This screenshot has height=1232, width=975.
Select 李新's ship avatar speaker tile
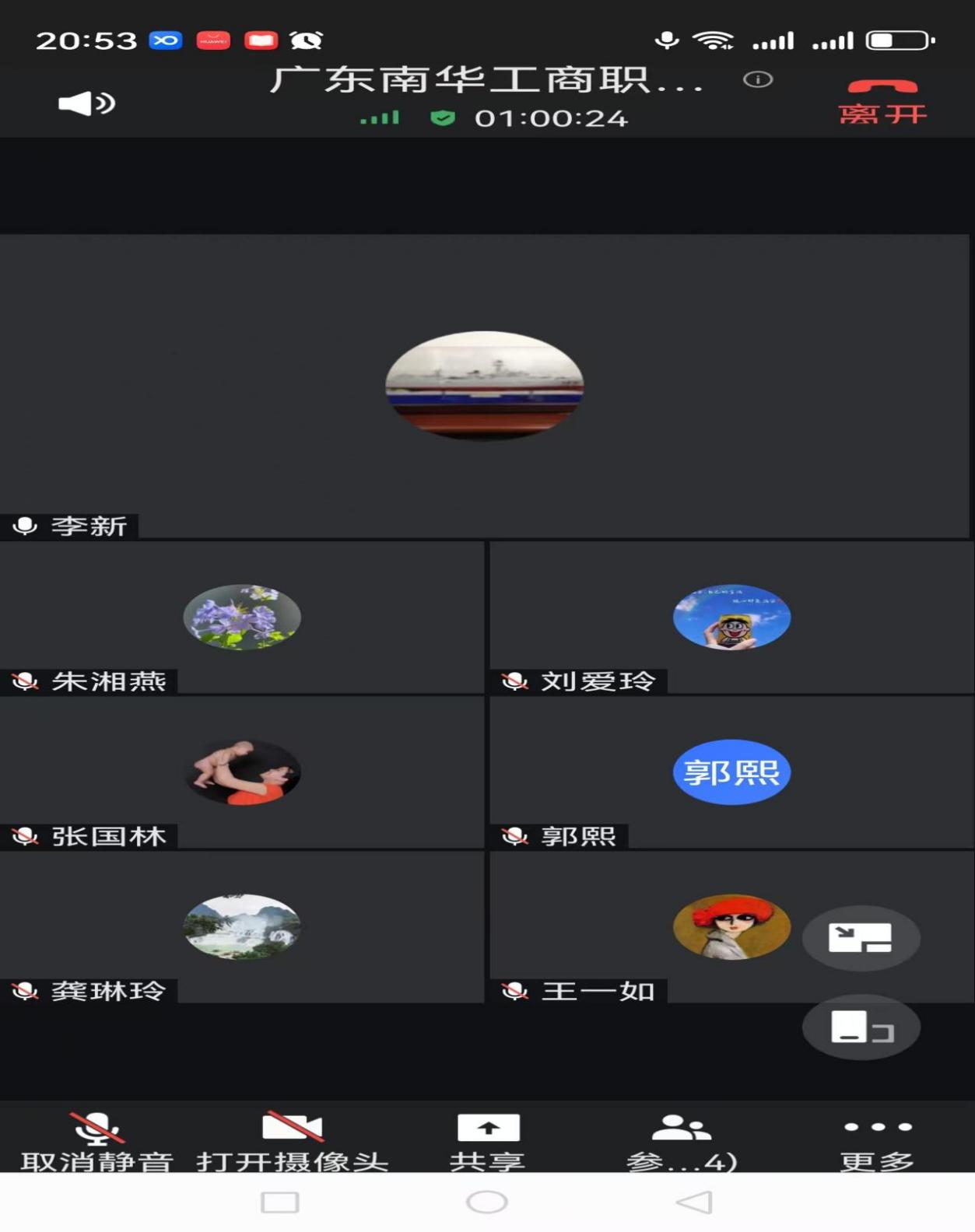(x=484, y=386)
